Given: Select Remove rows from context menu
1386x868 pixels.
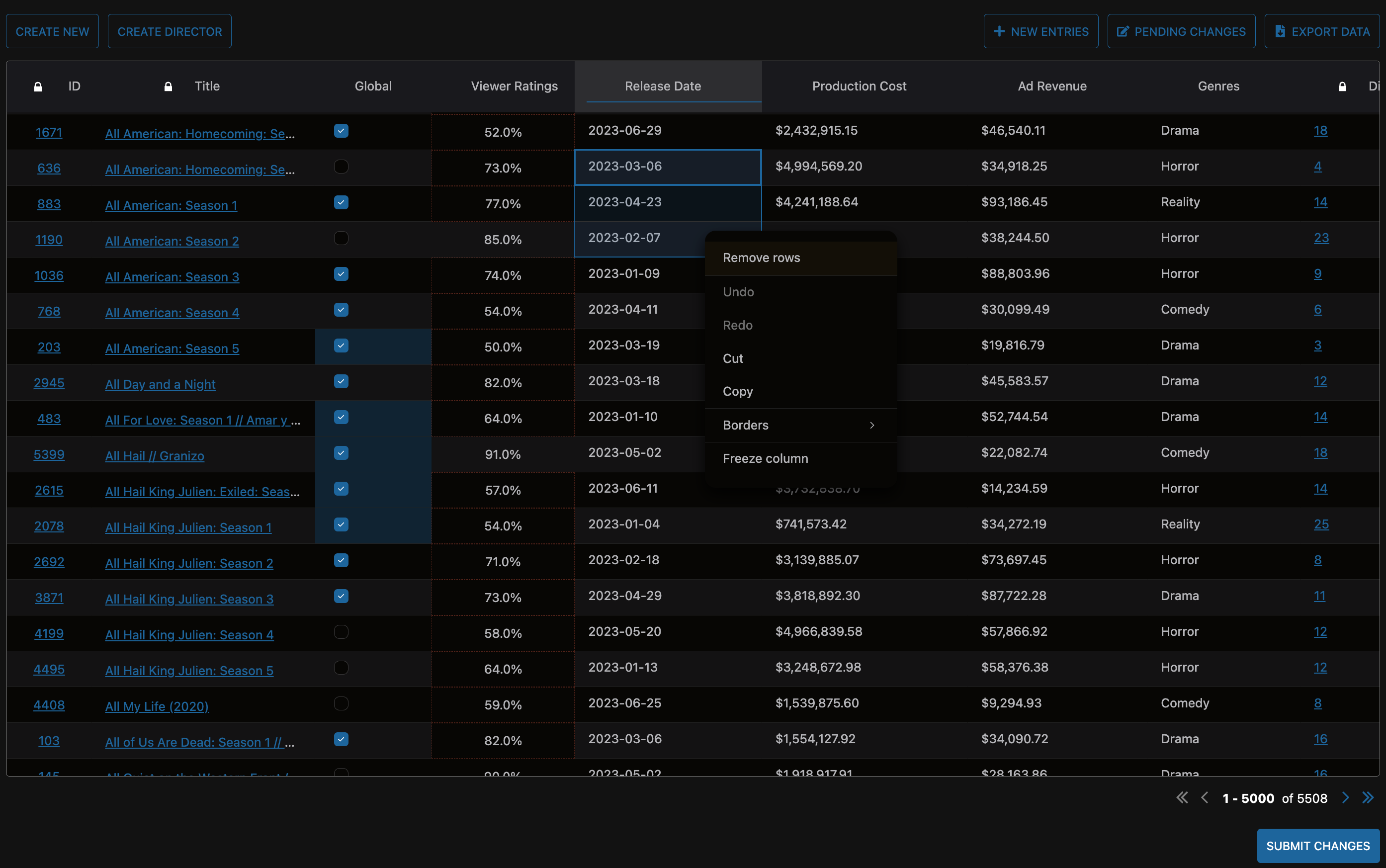Looking at the screenshot, I should click(x=761, y=258).
